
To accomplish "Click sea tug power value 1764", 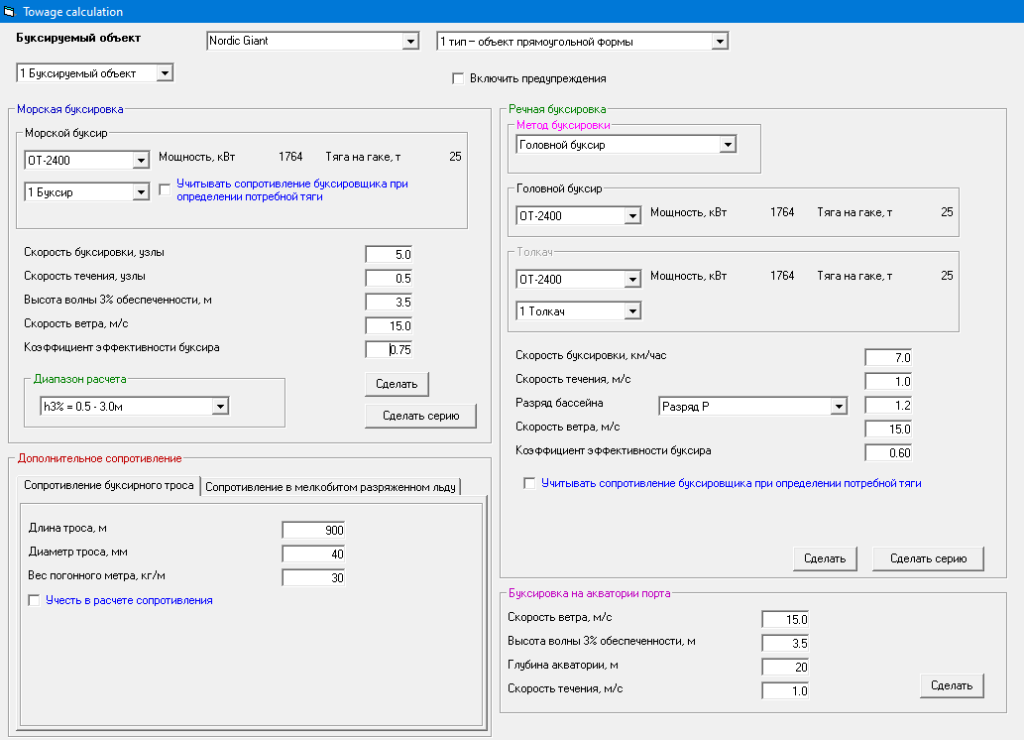I will [x=291, y=157].
